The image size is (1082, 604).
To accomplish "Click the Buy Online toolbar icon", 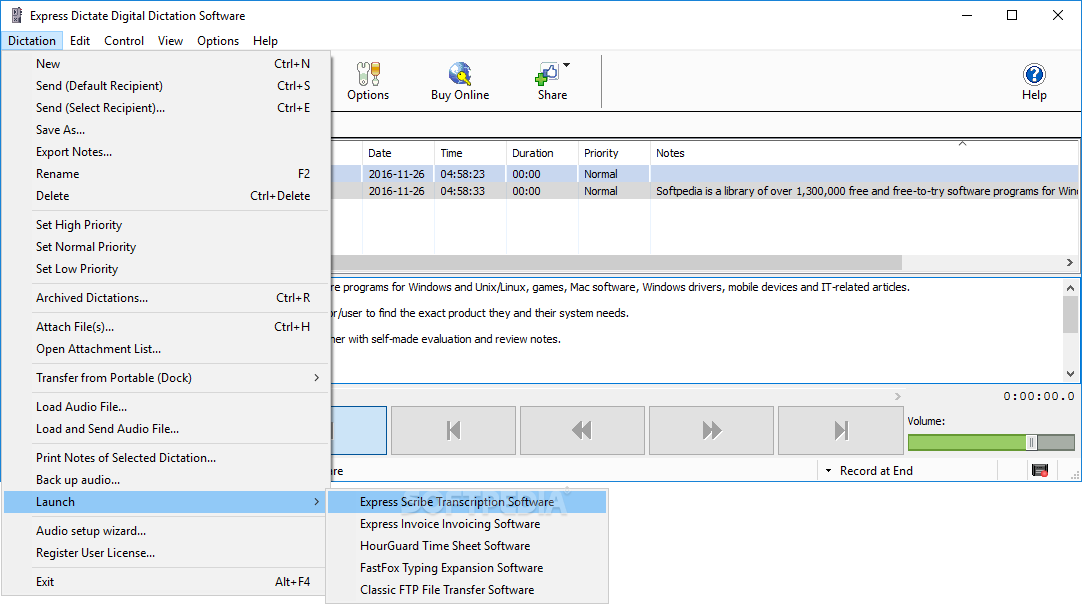I will [x=460, y=81].
